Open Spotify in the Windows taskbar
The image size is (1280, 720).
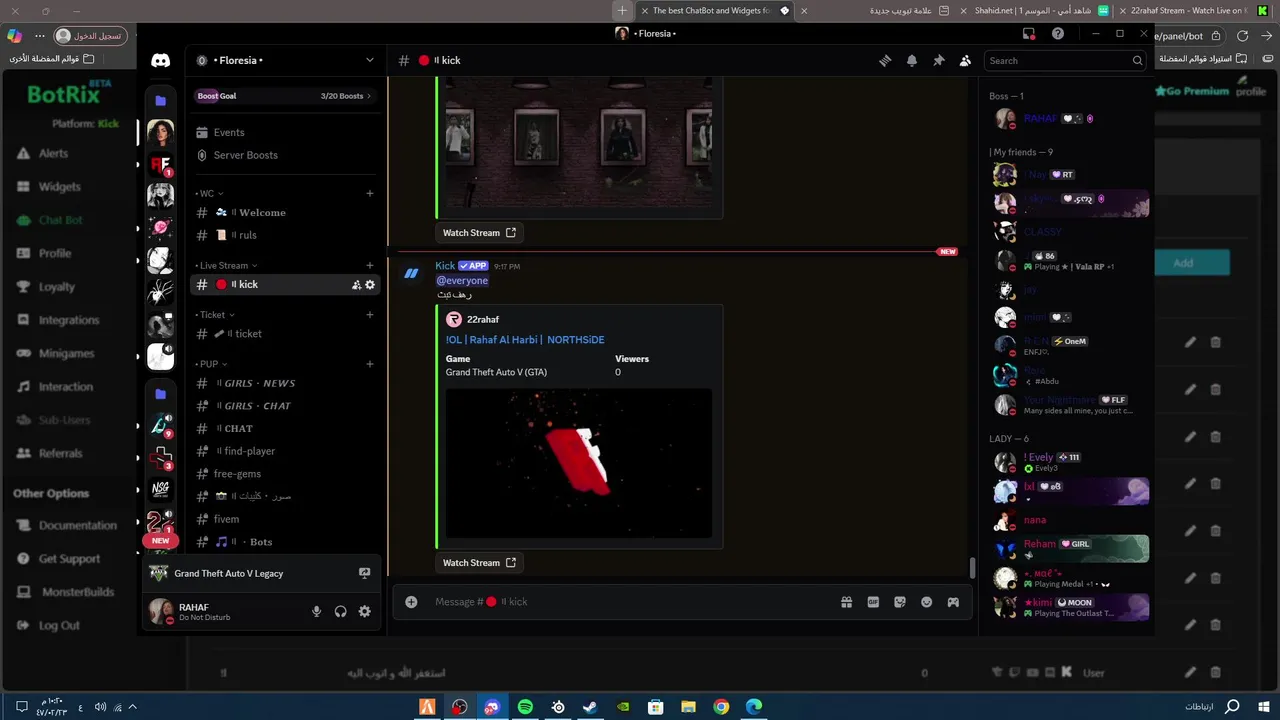[x=525, y=707]
